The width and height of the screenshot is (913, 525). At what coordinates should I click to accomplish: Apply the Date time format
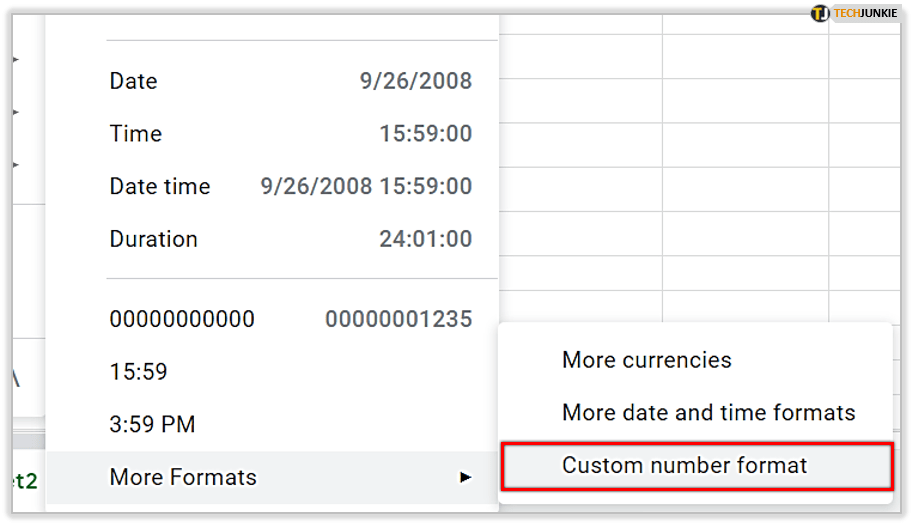(160, 187)
